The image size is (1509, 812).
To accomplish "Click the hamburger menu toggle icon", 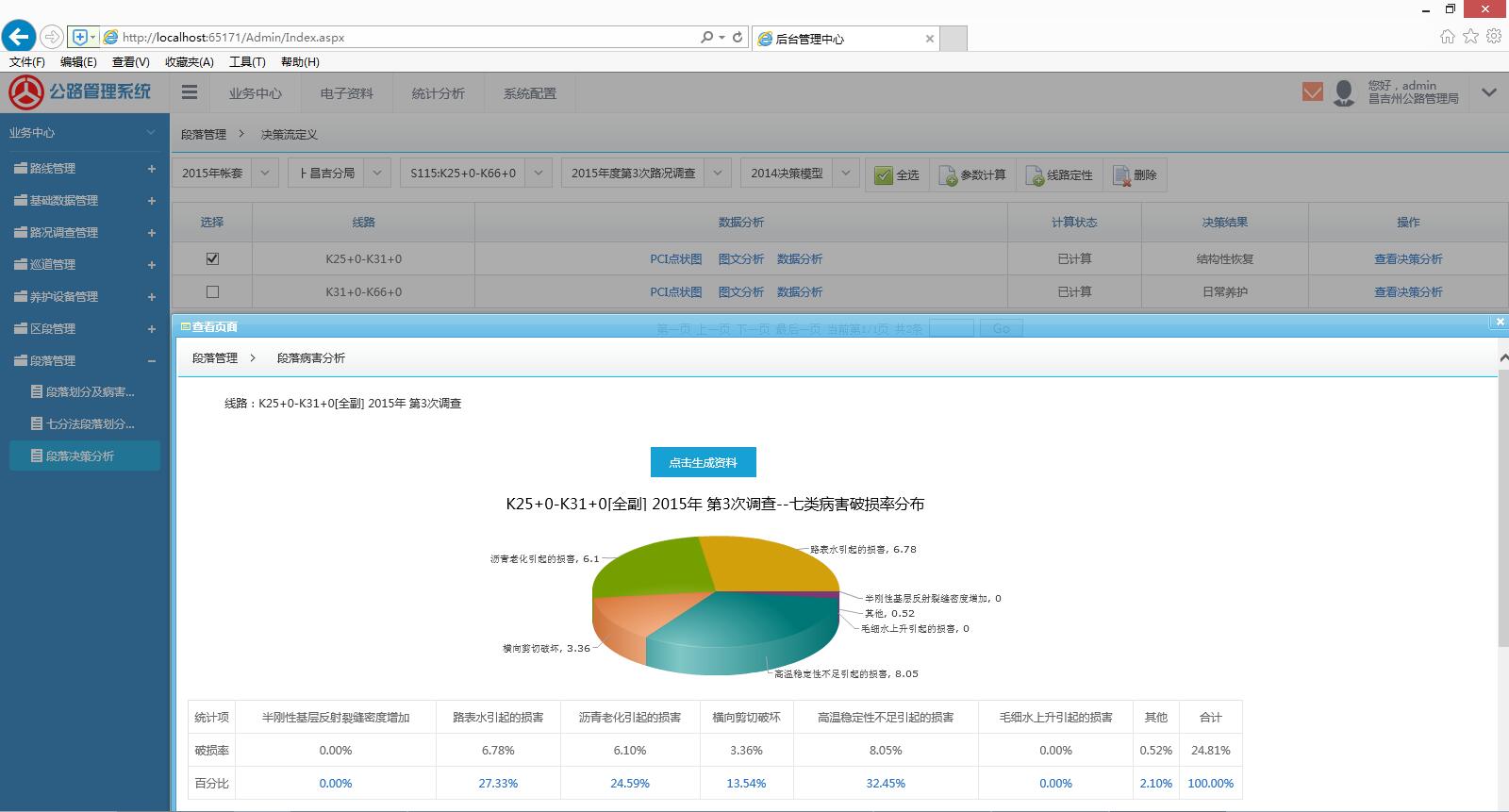I will pyautogui.click(x=190, y=92).
